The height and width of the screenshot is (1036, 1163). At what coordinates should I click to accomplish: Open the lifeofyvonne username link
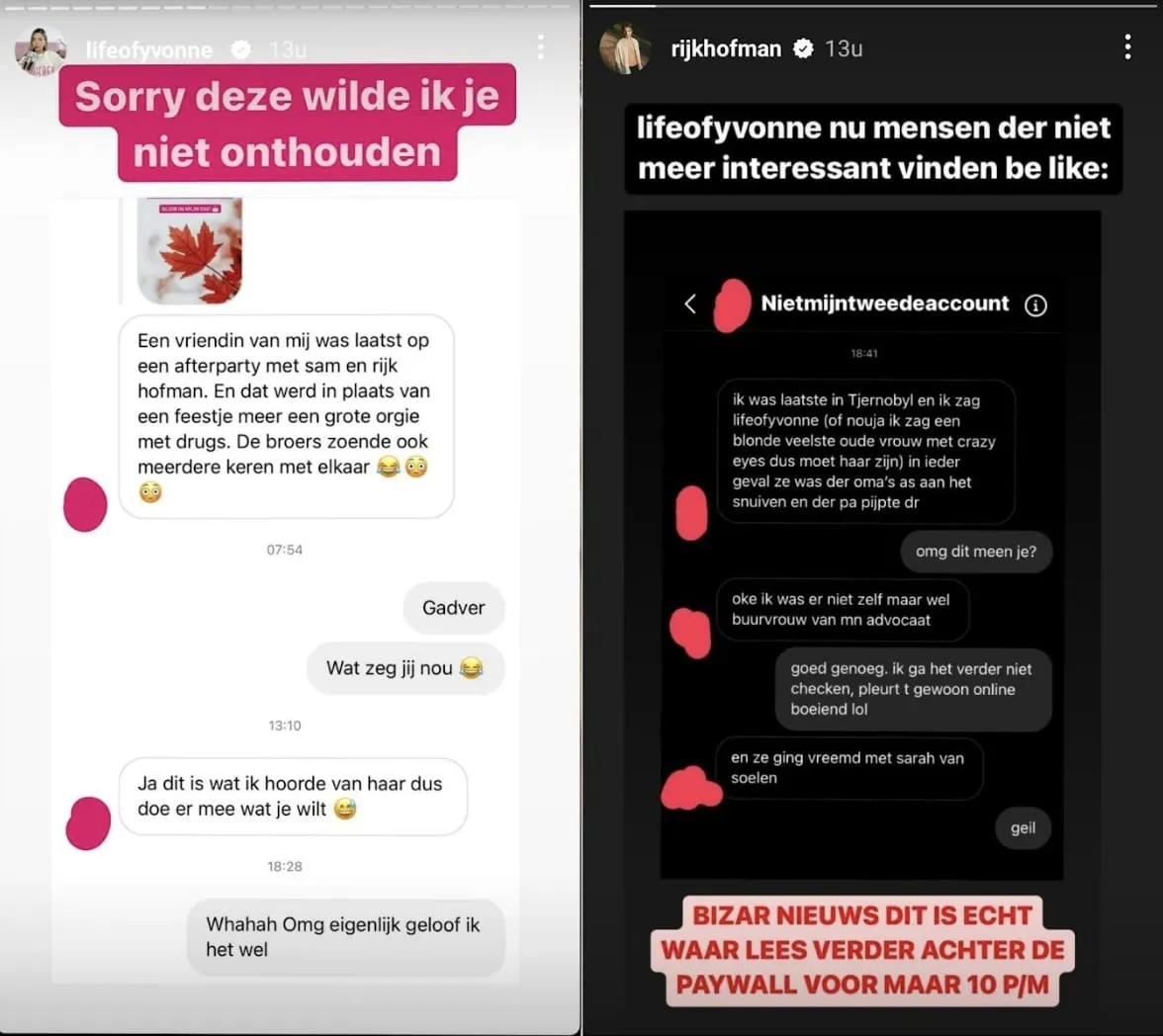point(149,49)
